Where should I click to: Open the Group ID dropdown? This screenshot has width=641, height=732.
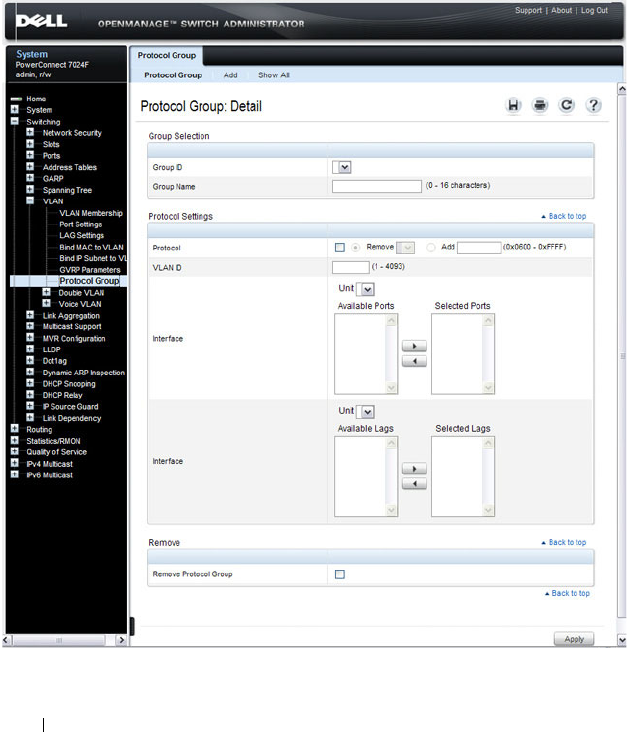(342, 167)
